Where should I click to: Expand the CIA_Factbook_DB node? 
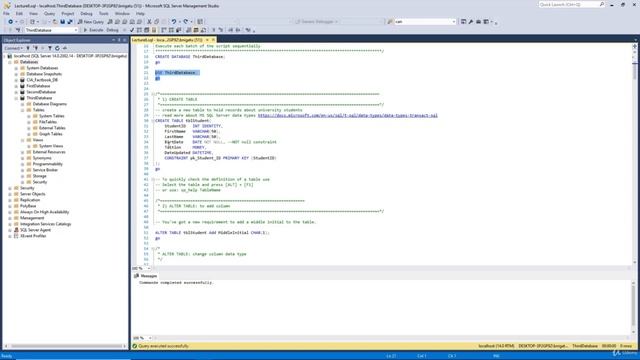click(x=16, y=80)
